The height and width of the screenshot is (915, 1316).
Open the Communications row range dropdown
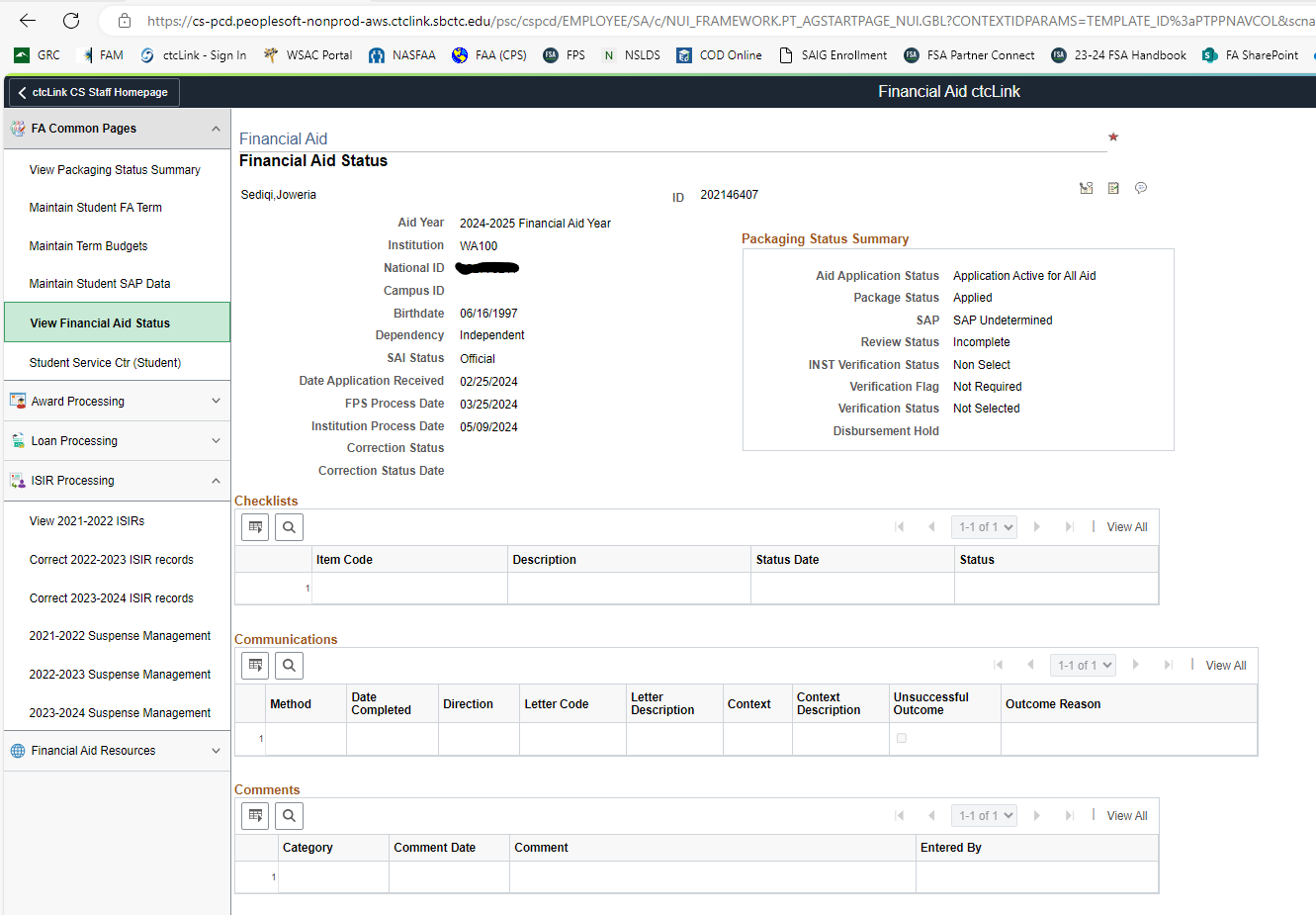(x=1083, y=666)
